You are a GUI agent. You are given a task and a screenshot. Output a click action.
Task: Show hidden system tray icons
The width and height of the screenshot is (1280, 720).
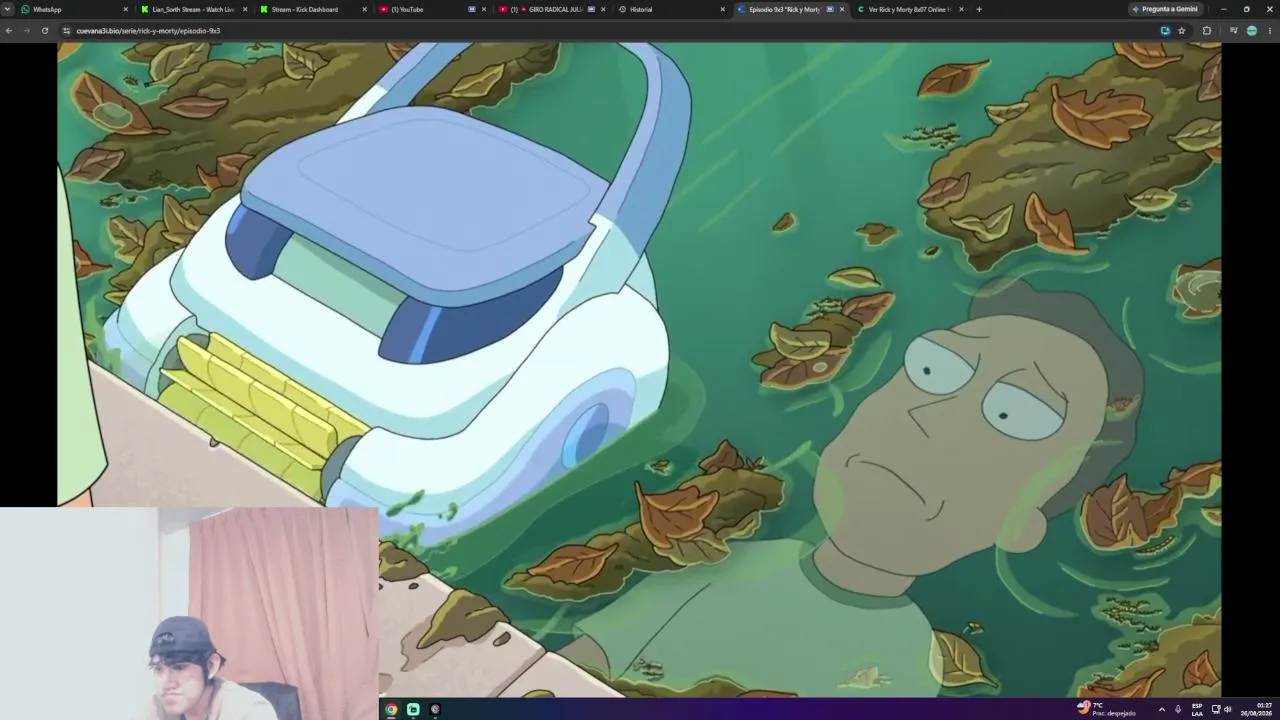point(1161,709)
